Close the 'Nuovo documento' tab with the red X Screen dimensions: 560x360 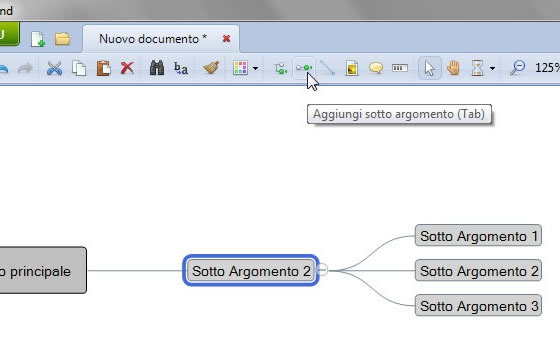point(226,39)
